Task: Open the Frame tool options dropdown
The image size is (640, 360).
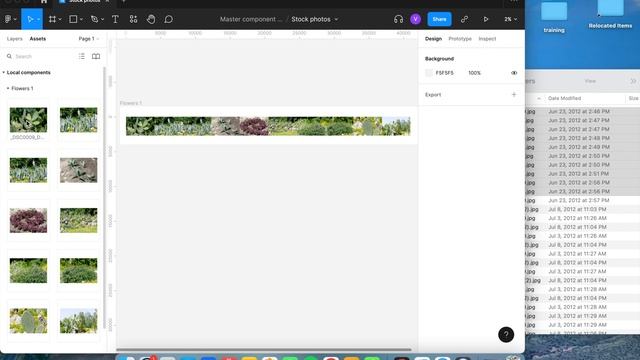Action: (x=60, y=19)
